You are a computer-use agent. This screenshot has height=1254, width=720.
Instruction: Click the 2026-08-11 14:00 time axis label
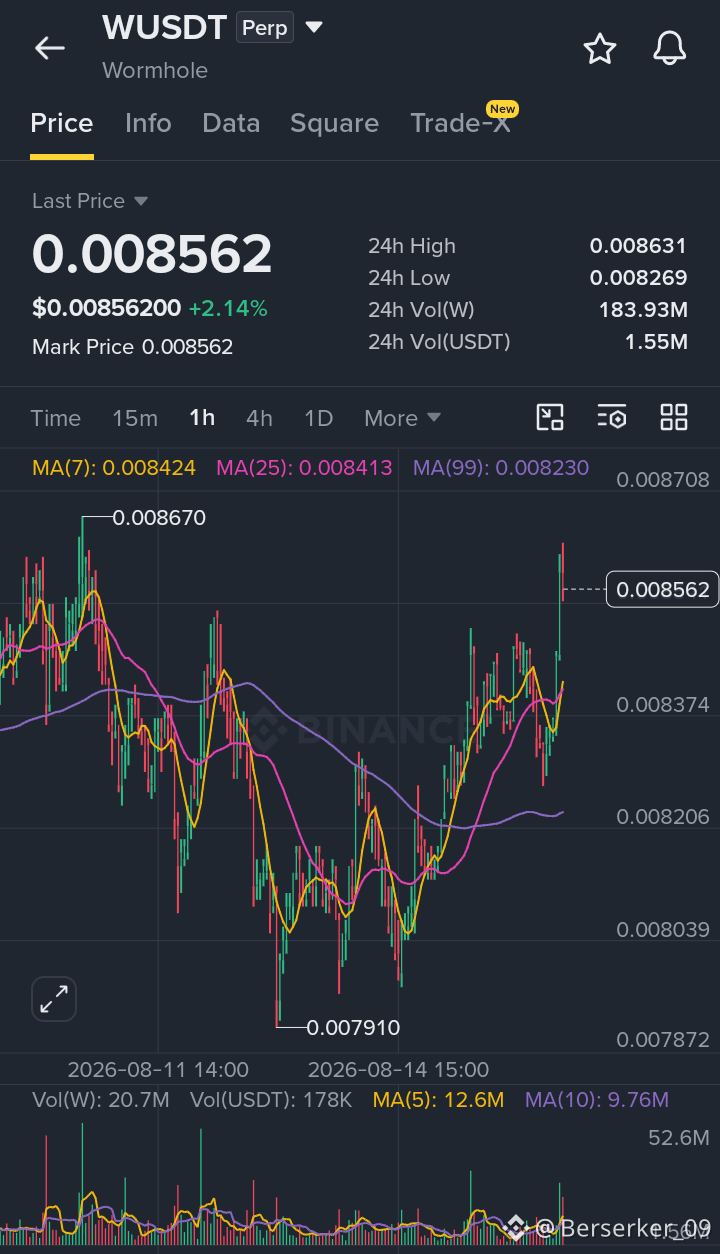coord(158,1069)
